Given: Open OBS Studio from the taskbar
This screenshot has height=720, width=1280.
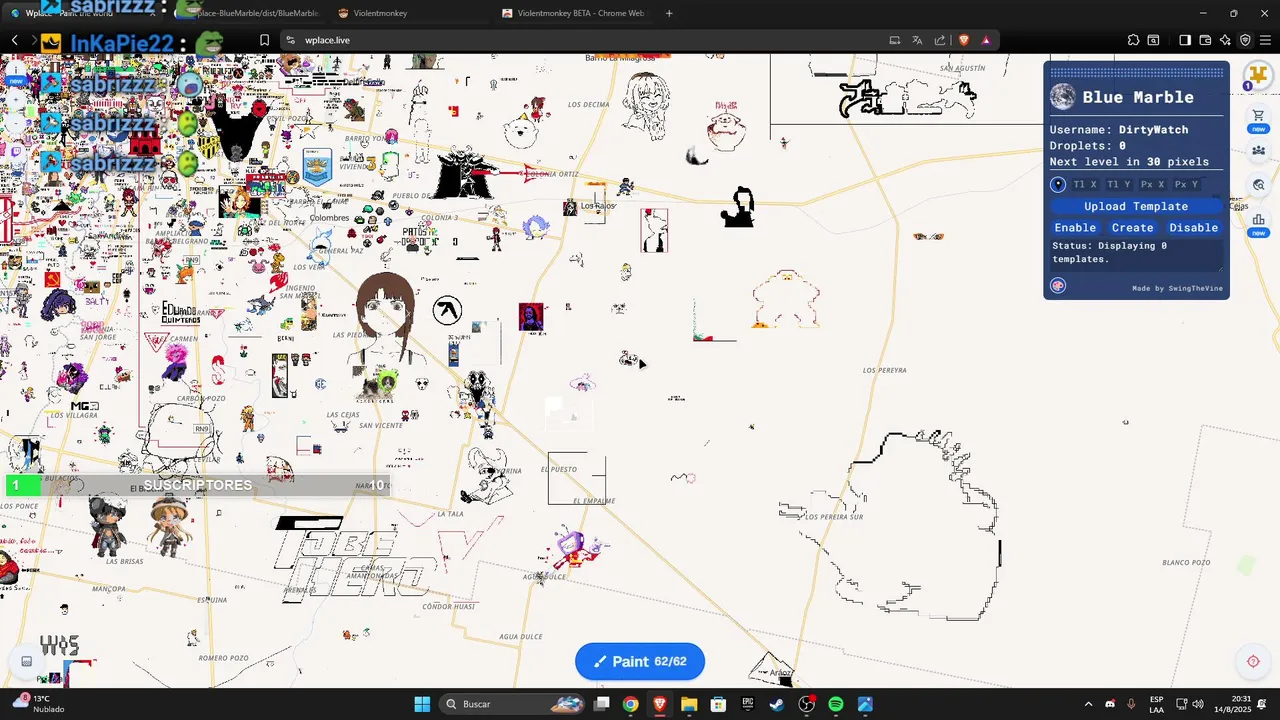Looking at the screenshot, I should pos(807,704).
